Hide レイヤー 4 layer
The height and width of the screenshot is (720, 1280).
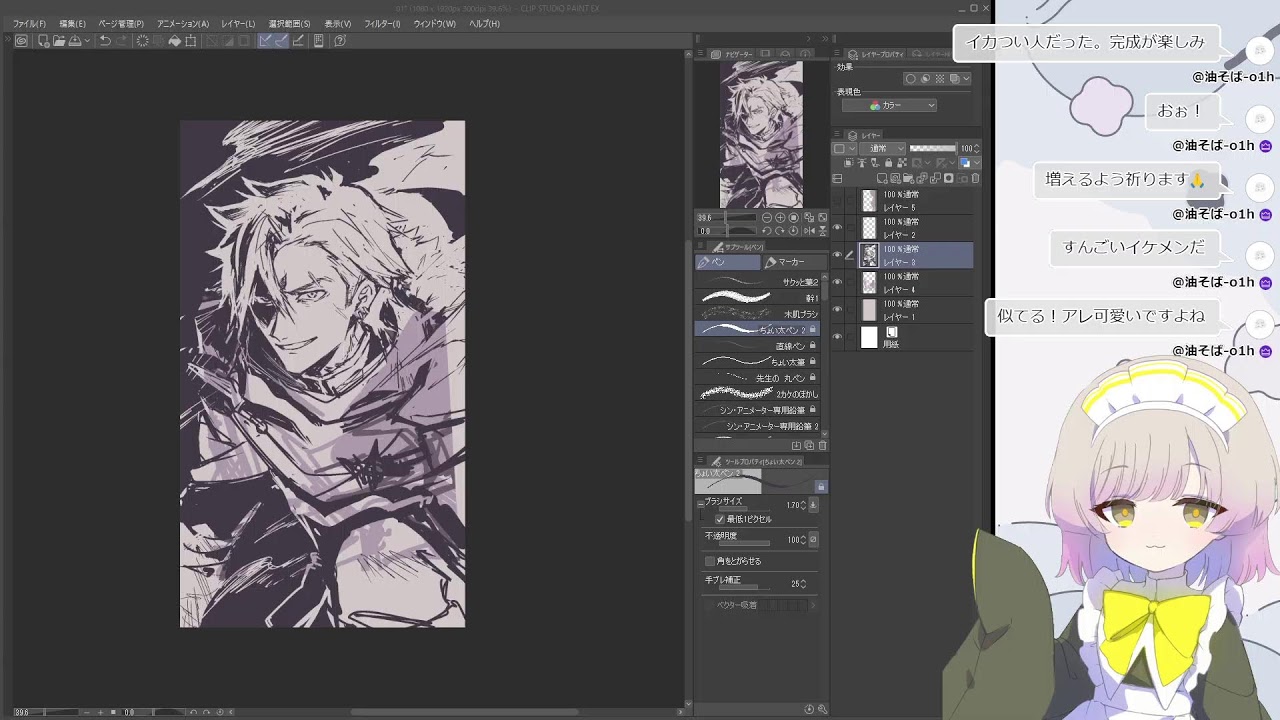[x=837, y=283]
